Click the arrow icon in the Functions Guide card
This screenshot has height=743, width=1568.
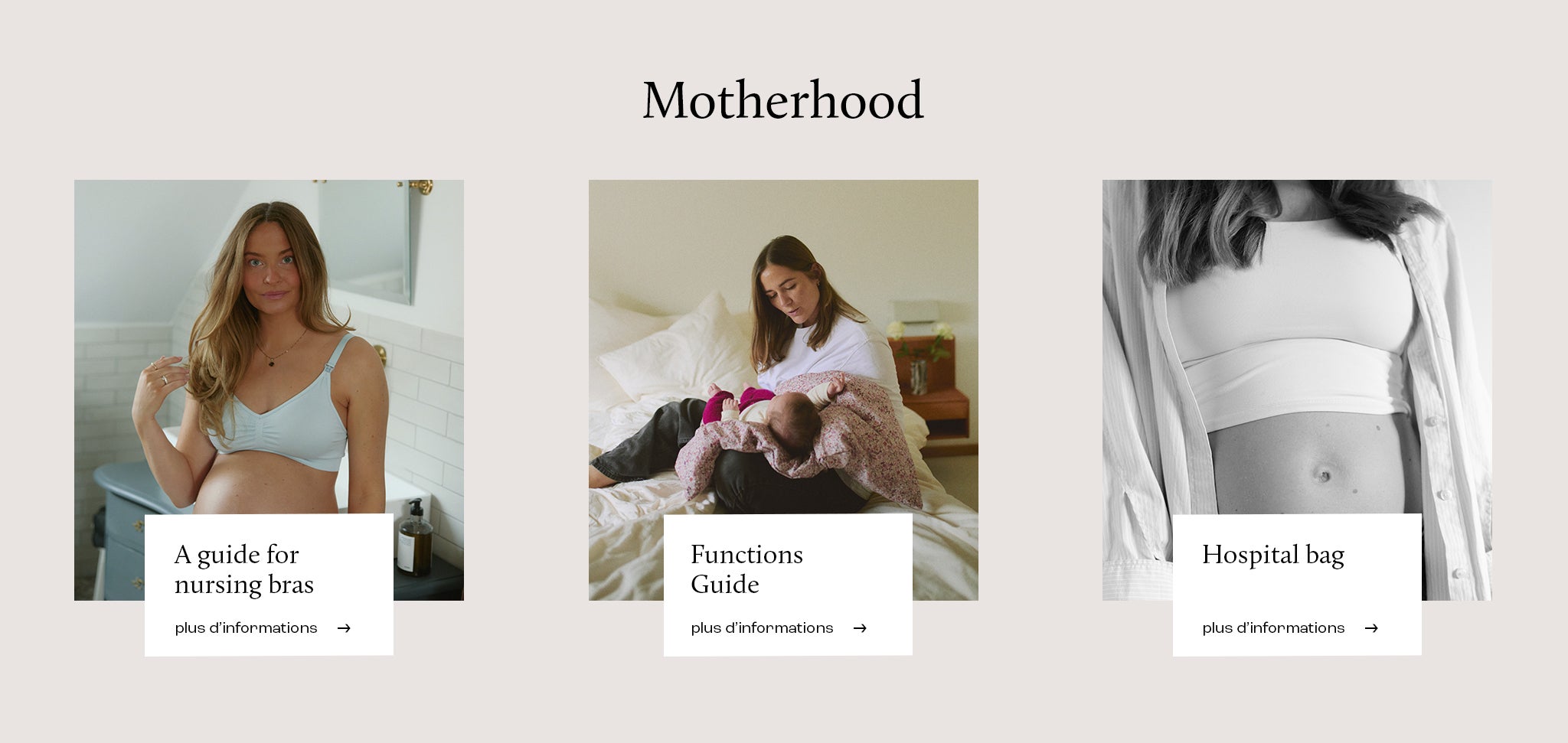(x=860, y=628)
